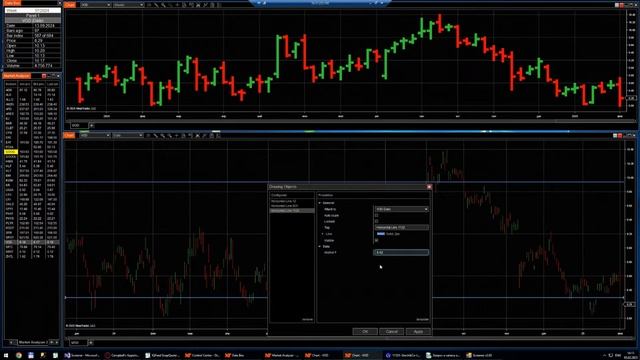
Task: Collapse the General properties section
Action: tap(320, 203)
